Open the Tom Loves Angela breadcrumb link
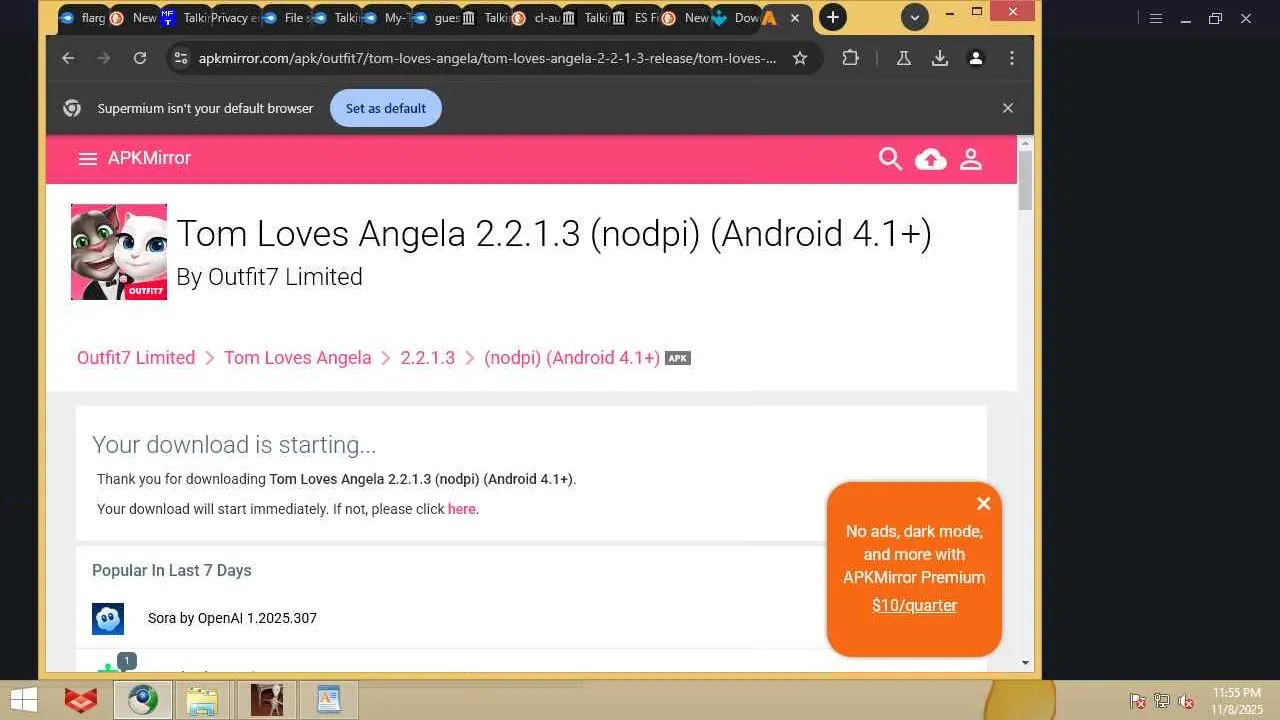 [x=297, y=358]
